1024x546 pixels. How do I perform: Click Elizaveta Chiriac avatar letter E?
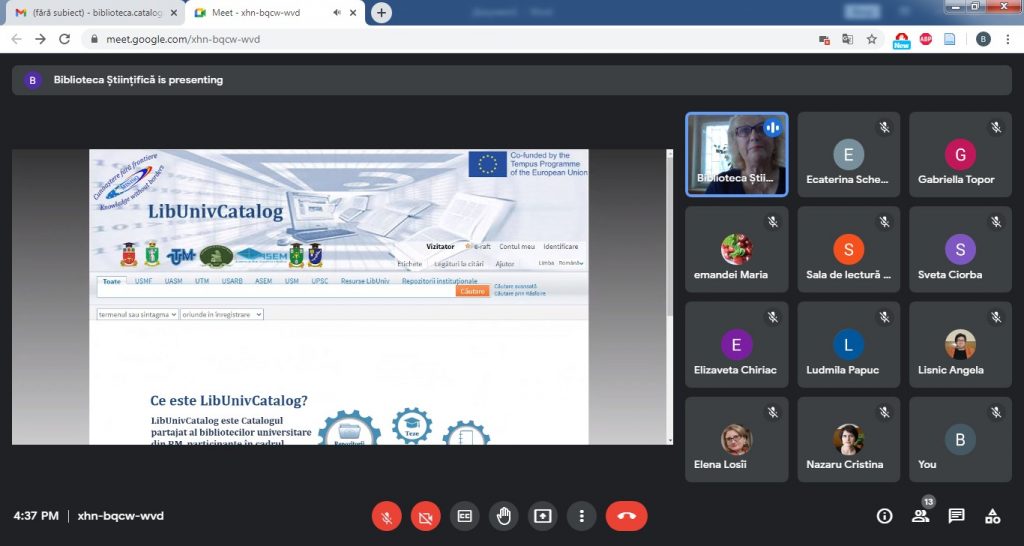[x=737, y=345]
